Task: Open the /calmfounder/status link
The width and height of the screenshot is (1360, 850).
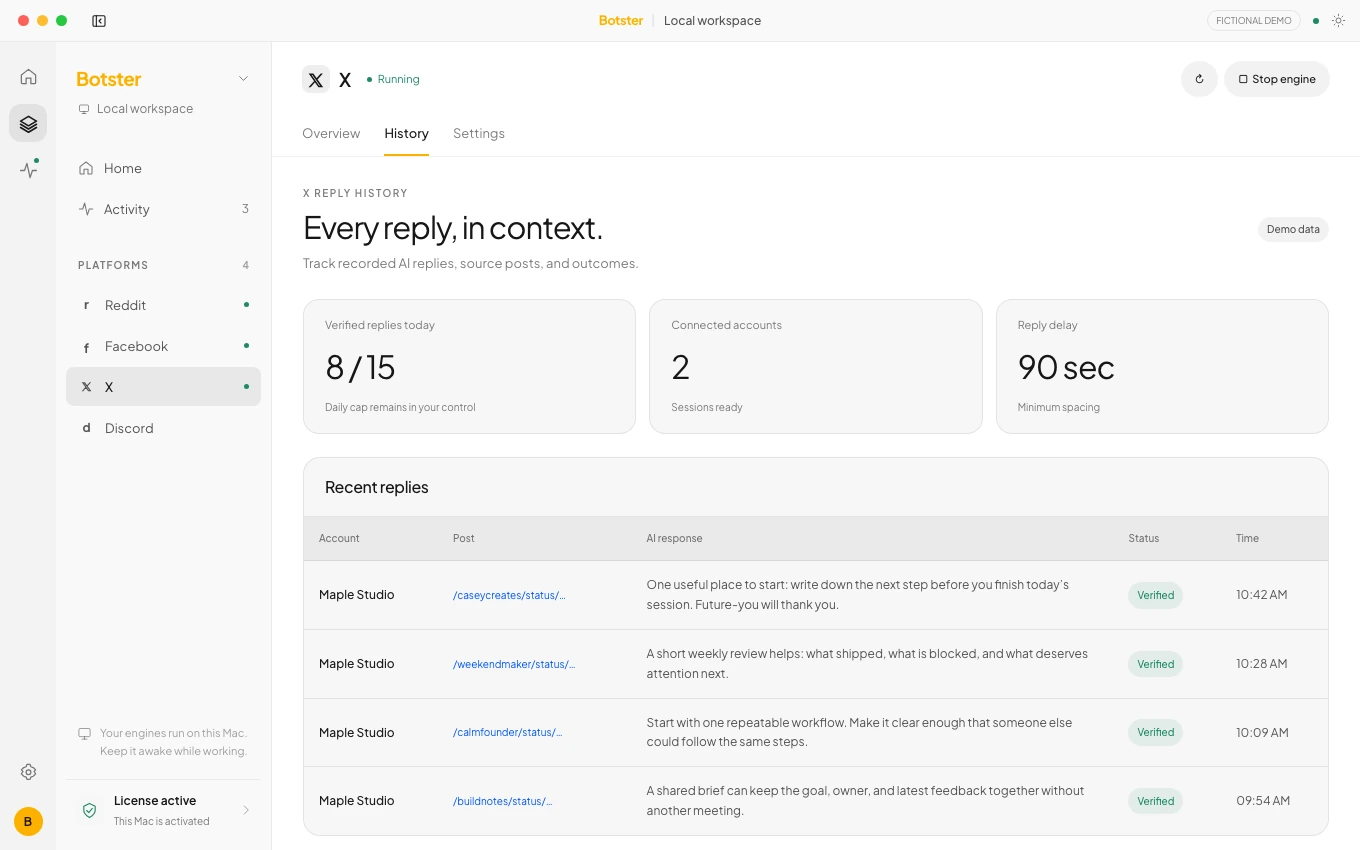Action: click(x=508, y=732)
